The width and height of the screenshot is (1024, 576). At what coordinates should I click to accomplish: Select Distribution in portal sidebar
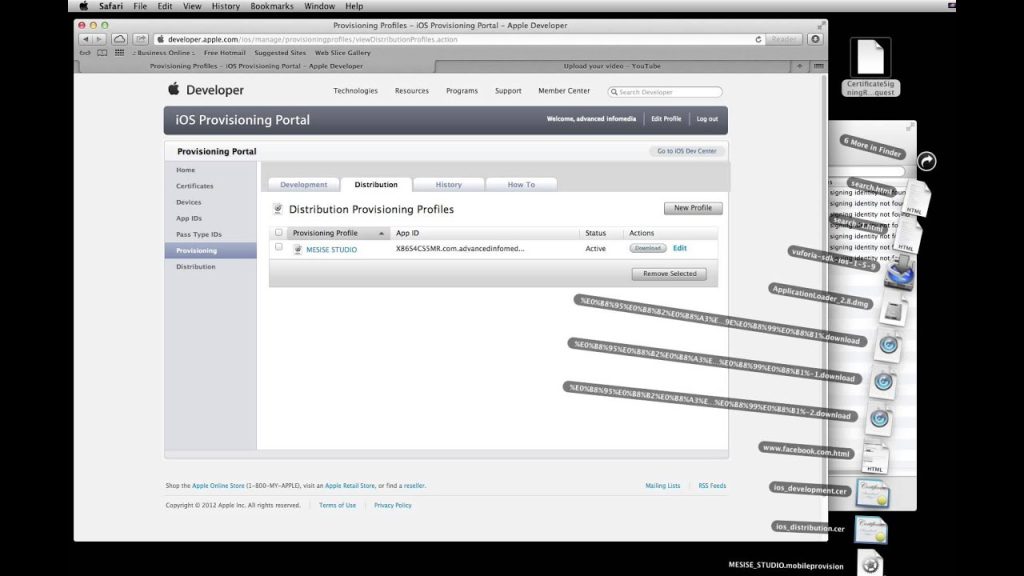(195, 266)
